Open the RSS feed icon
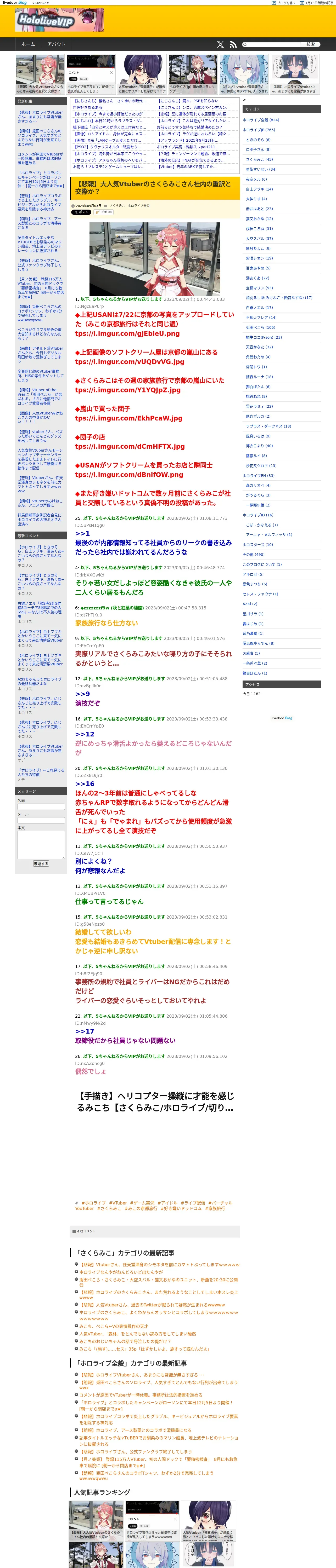The width and height of the screenshot is (336, 1568). [233, 44]
